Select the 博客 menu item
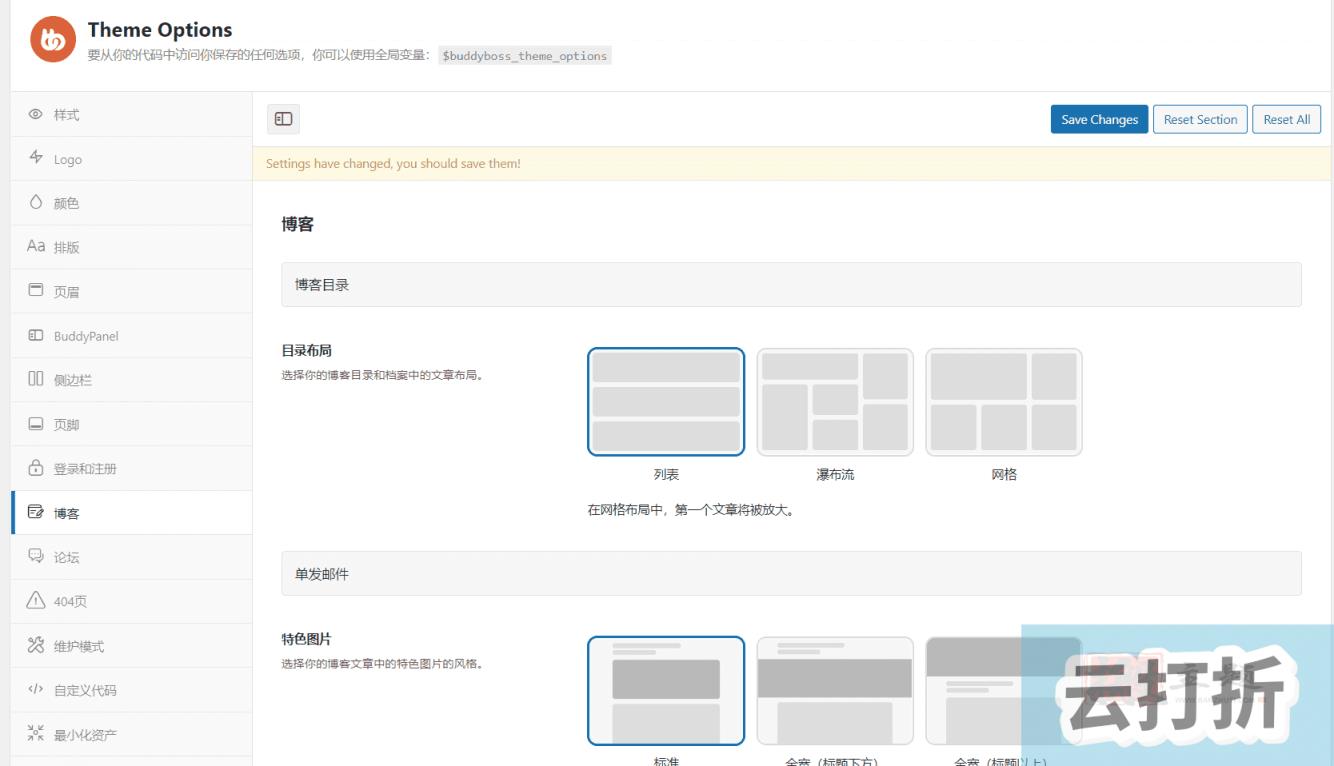Viewport: 1334px width, 766px height. (131, 513)
